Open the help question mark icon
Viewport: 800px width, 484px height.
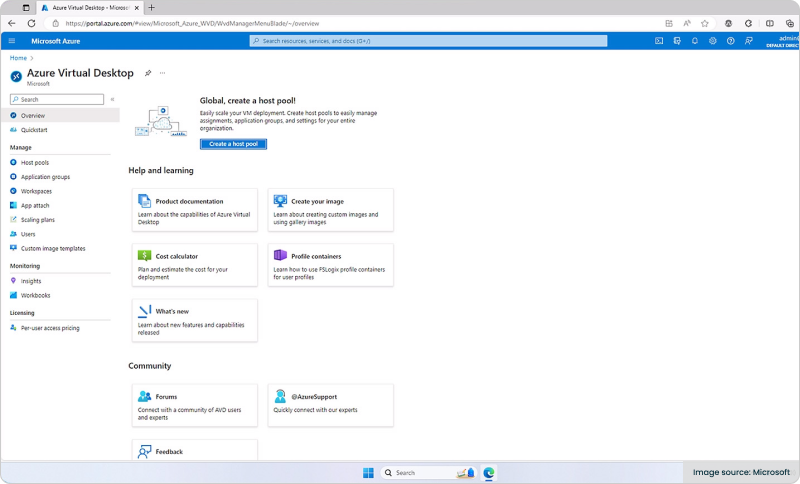tap(731, 41)
